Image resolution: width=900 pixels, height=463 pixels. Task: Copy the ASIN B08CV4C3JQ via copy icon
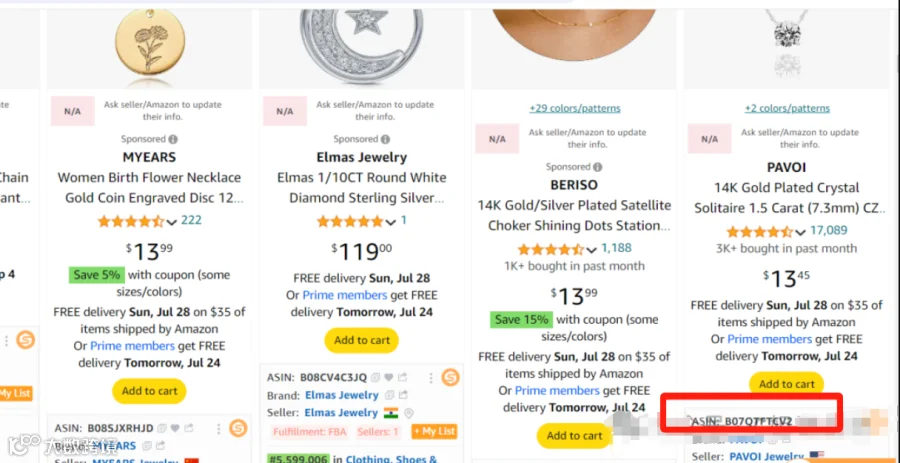pyautogui.click(x=375, y=378)
